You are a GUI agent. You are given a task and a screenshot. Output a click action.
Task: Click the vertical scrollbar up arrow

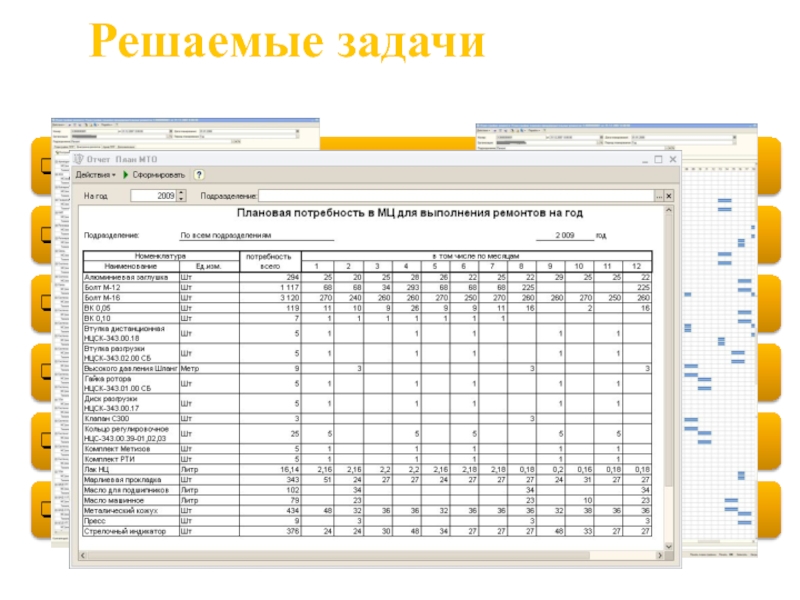[x=669, y=210]
